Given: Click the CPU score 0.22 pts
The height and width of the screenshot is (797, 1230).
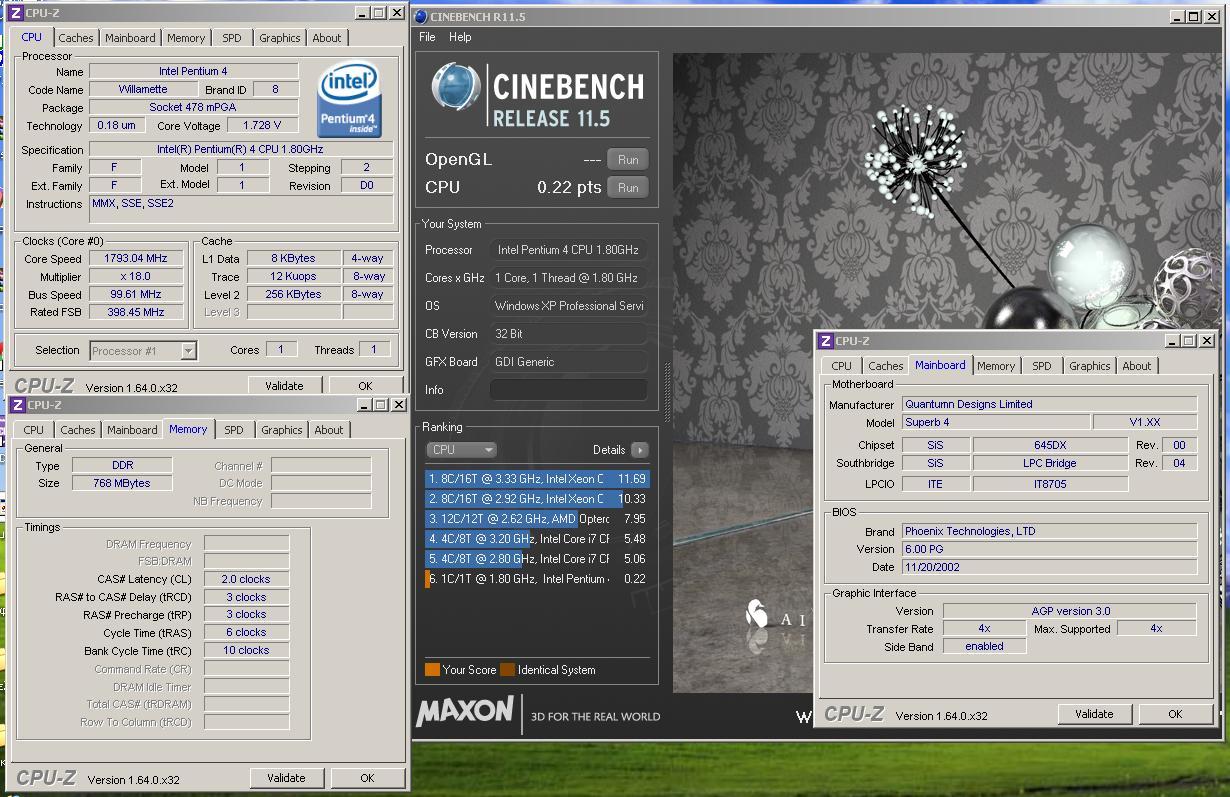Looking at the screenshot, I should (x=569, y=188).
